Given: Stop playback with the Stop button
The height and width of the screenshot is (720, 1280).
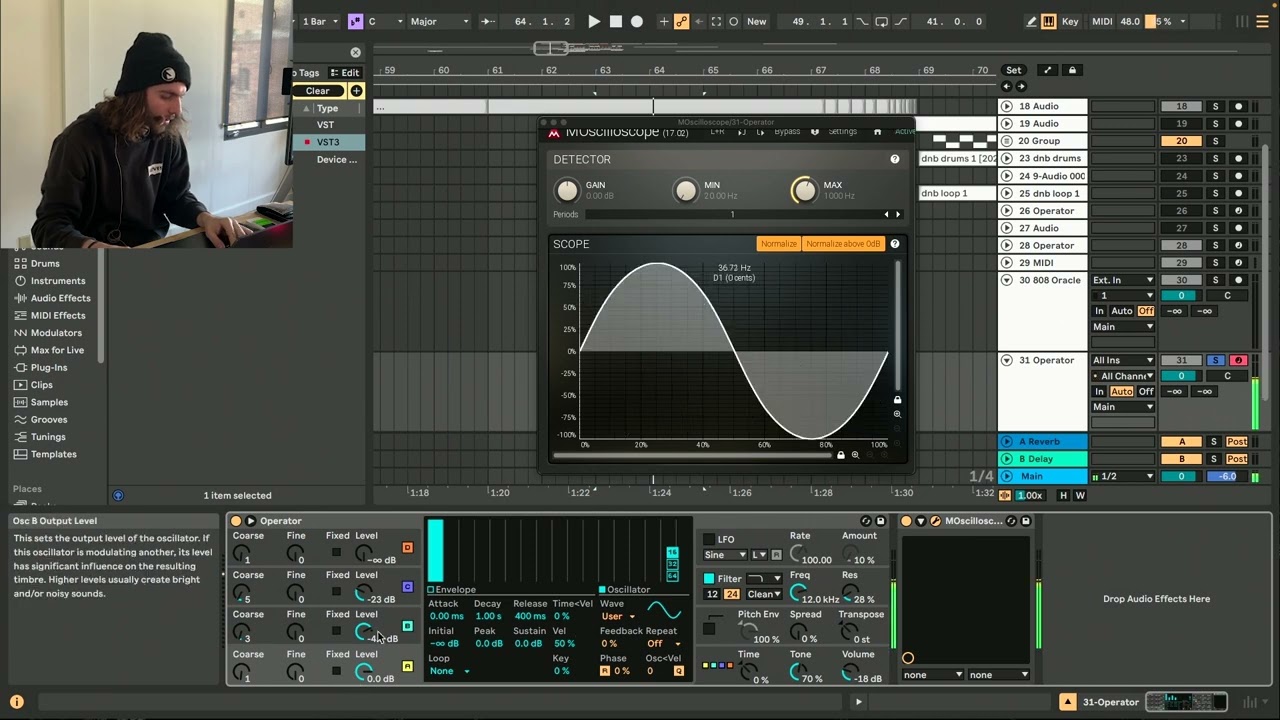Looking at the screenshot, I should (x=616, y=21).
